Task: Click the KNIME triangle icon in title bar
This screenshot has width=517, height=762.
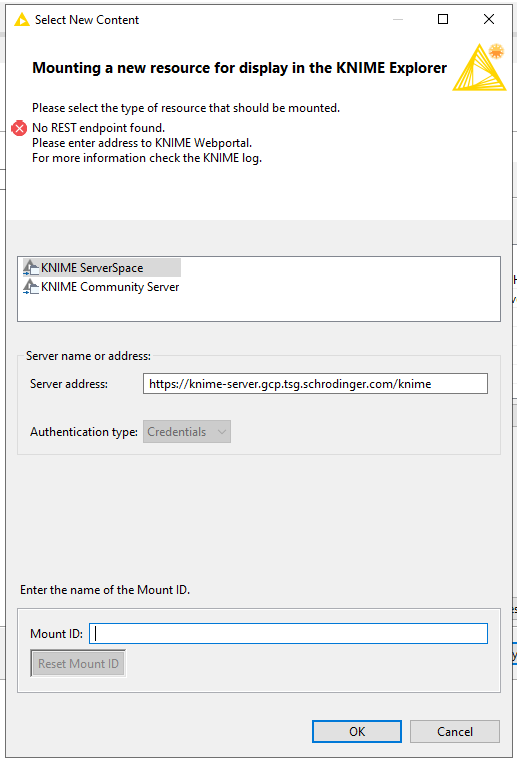Action: click(x=22, y=20)
